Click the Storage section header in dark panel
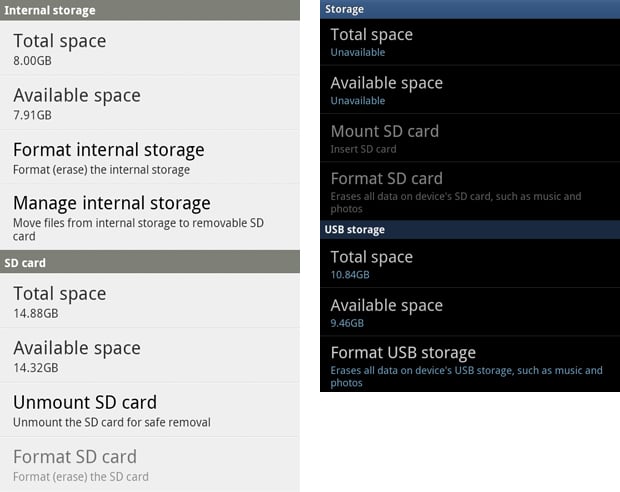 [470, 9]
